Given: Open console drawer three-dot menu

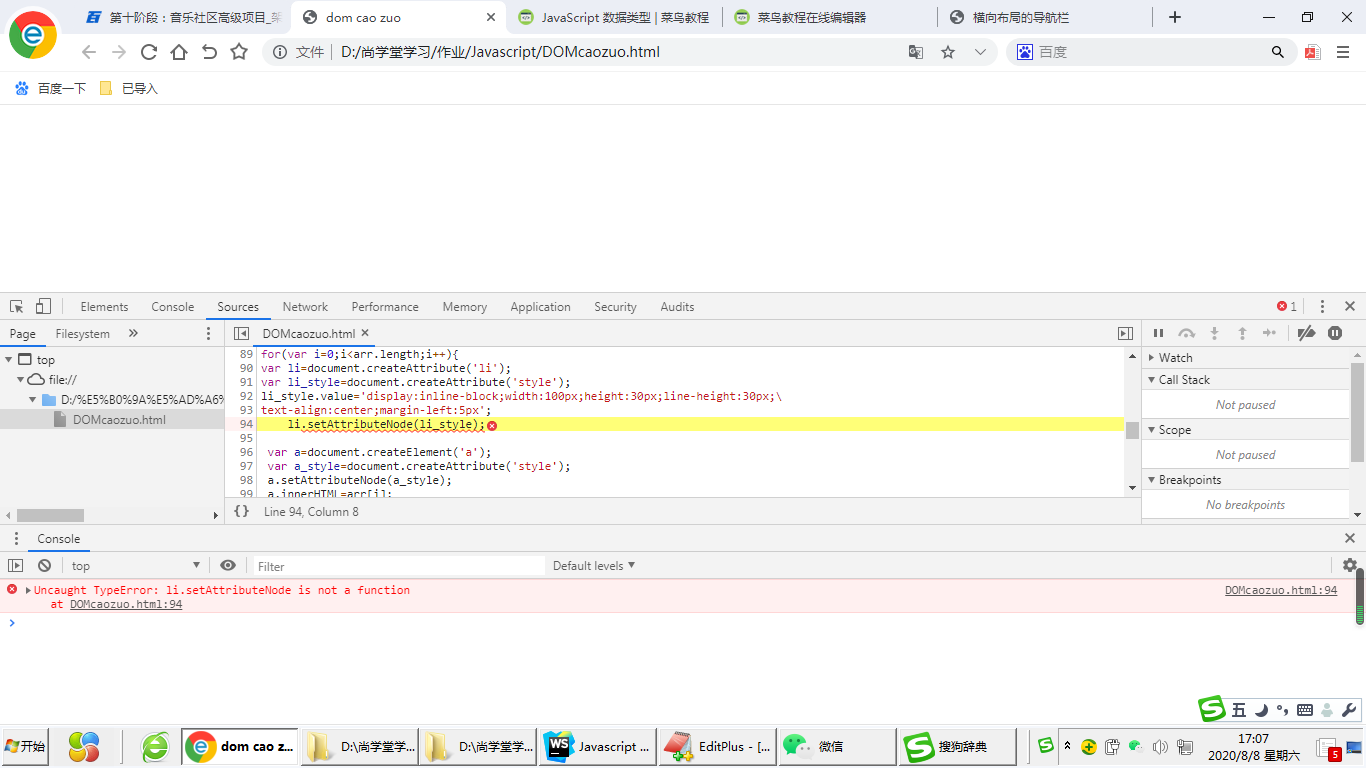Looking at the screenshot, I should coord(16,538).
